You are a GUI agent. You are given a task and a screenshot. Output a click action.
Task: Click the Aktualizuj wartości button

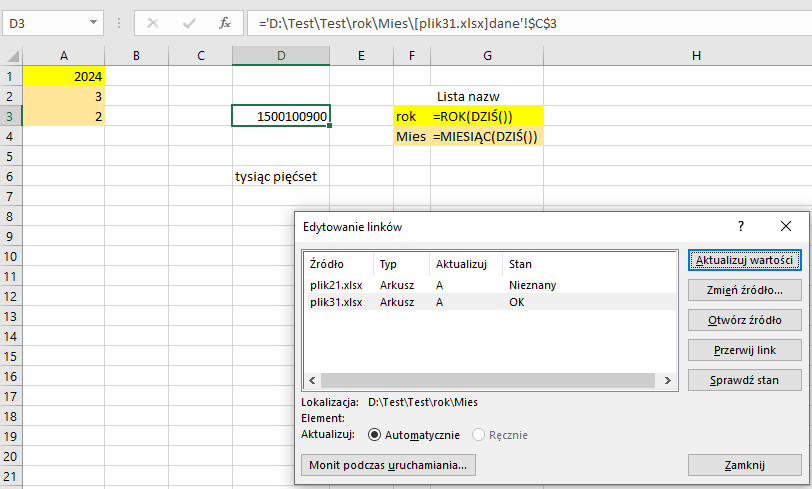[x=744, y=260]
